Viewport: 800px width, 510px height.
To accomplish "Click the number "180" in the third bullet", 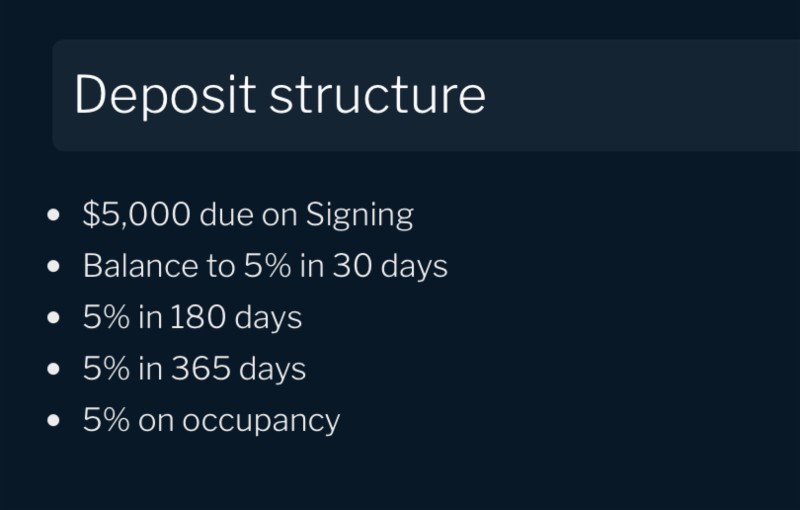I will [198, 317].
